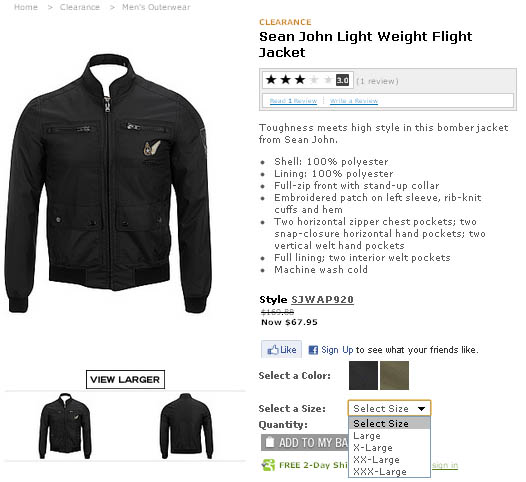This screenshot has width=526, height=482.
Task: Open the Select Size dropdown arrow
Action: tap(421, 409)
